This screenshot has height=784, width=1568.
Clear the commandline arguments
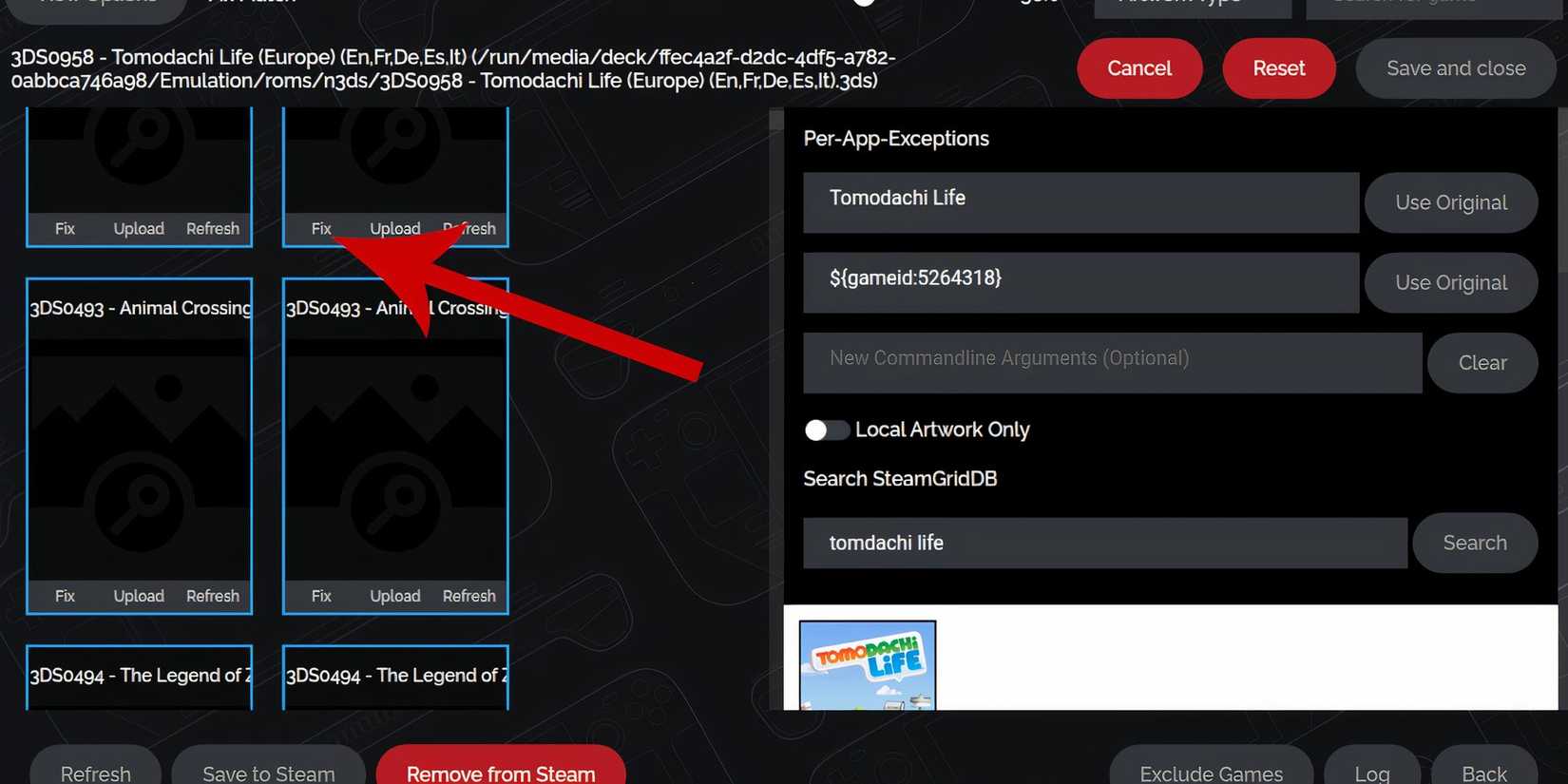(1482, 363)
